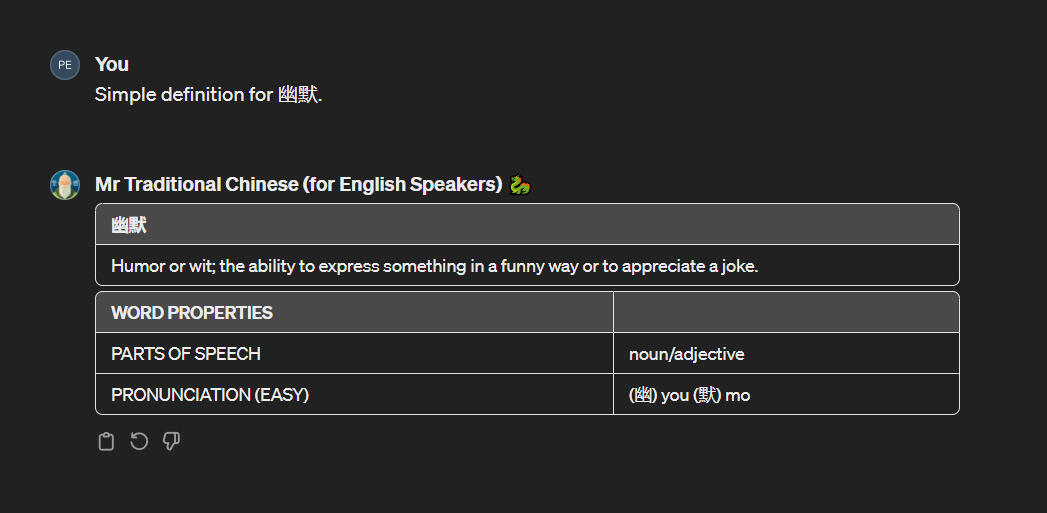This screenshot has width=1047, height=513.
Task: Click the PE user avatar
Action: point(65,65)
